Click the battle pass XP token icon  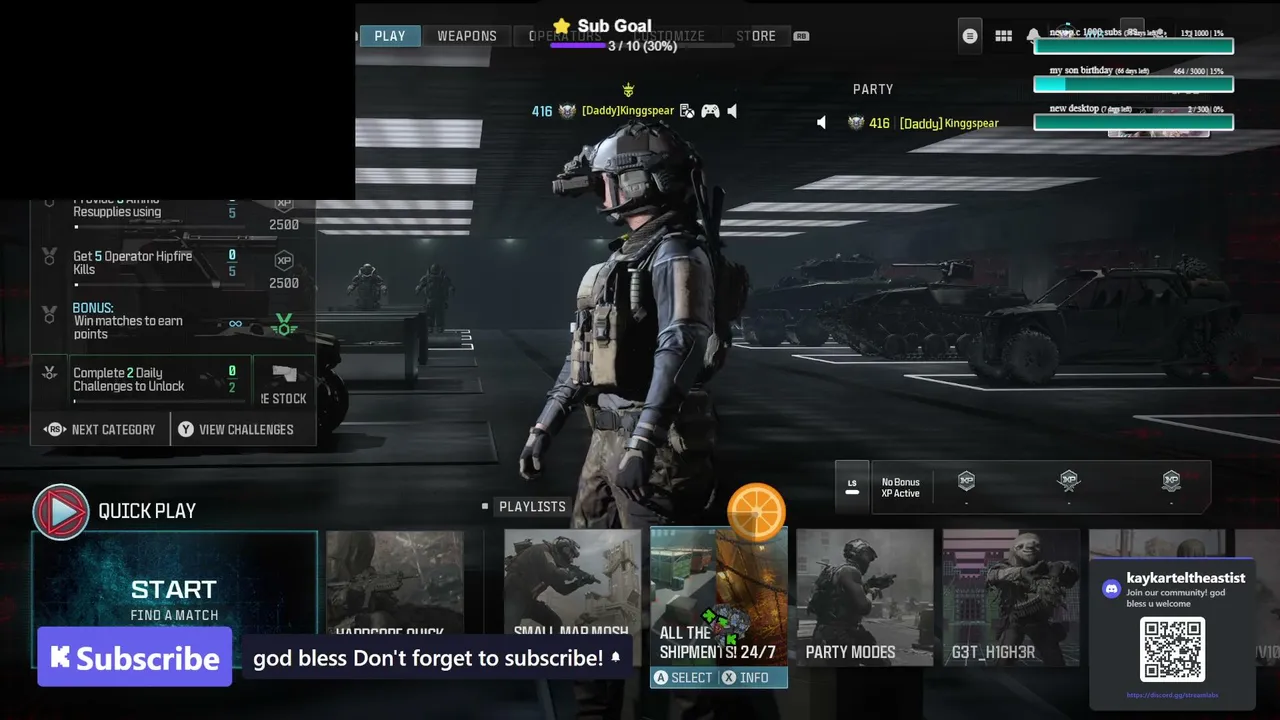1171,481
